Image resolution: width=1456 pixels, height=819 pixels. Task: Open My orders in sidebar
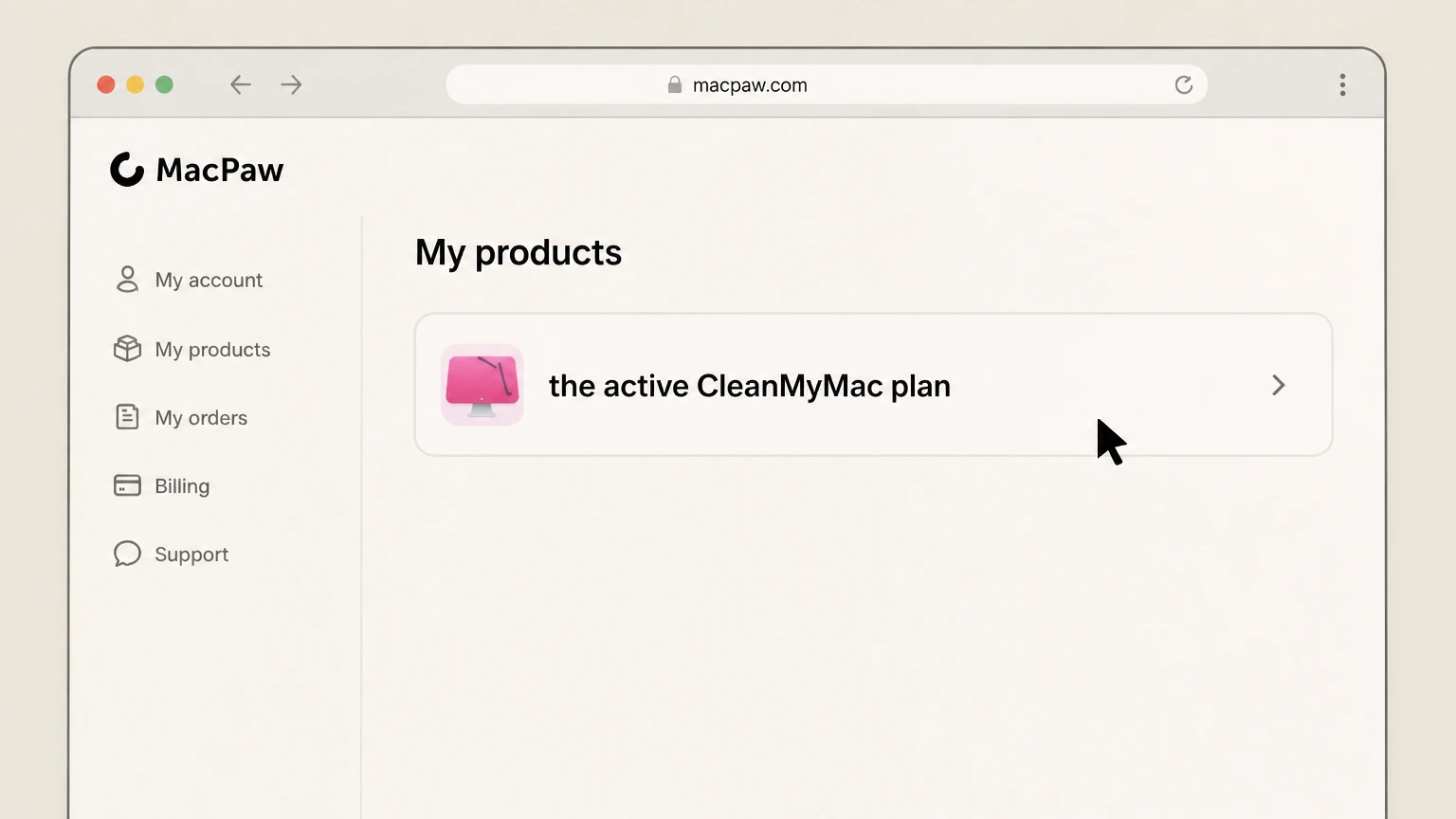pyautogui.click(x=201, y=417)
